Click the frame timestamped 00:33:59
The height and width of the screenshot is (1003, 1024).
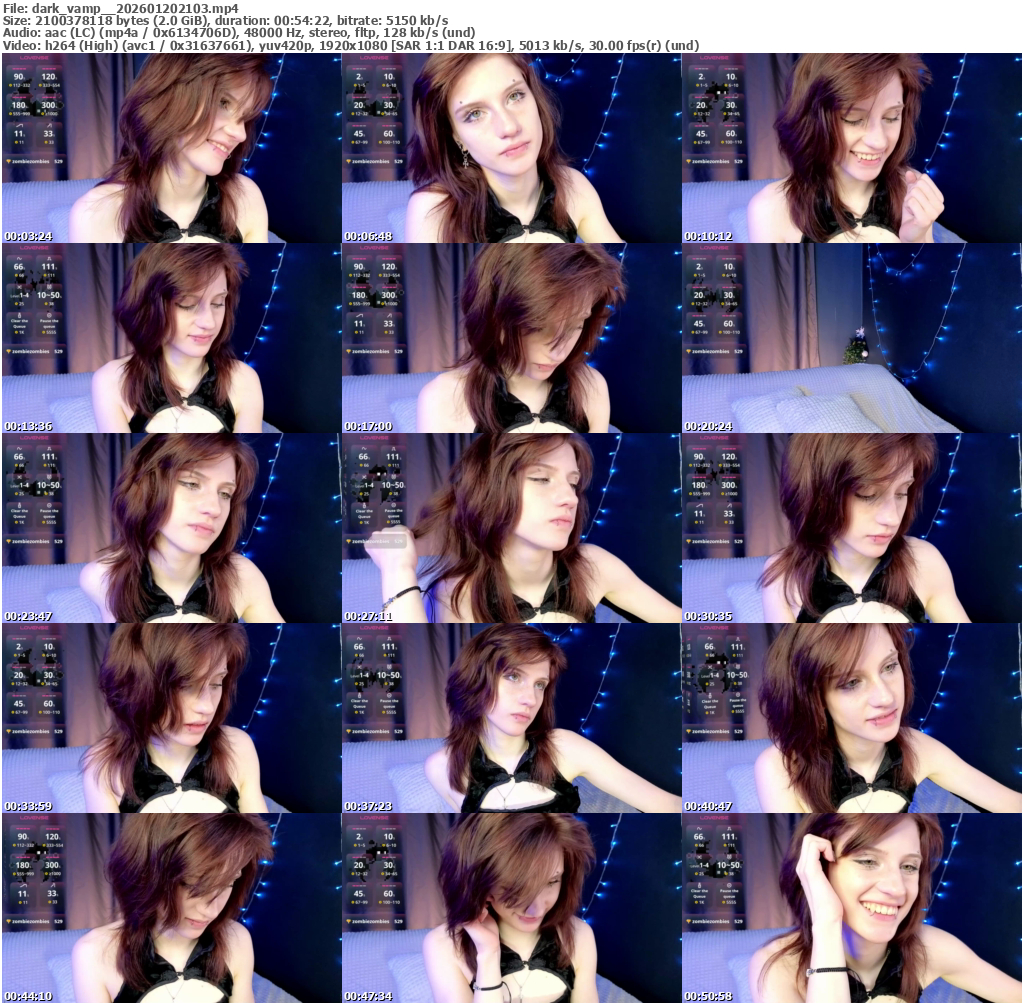coord(171,718)
